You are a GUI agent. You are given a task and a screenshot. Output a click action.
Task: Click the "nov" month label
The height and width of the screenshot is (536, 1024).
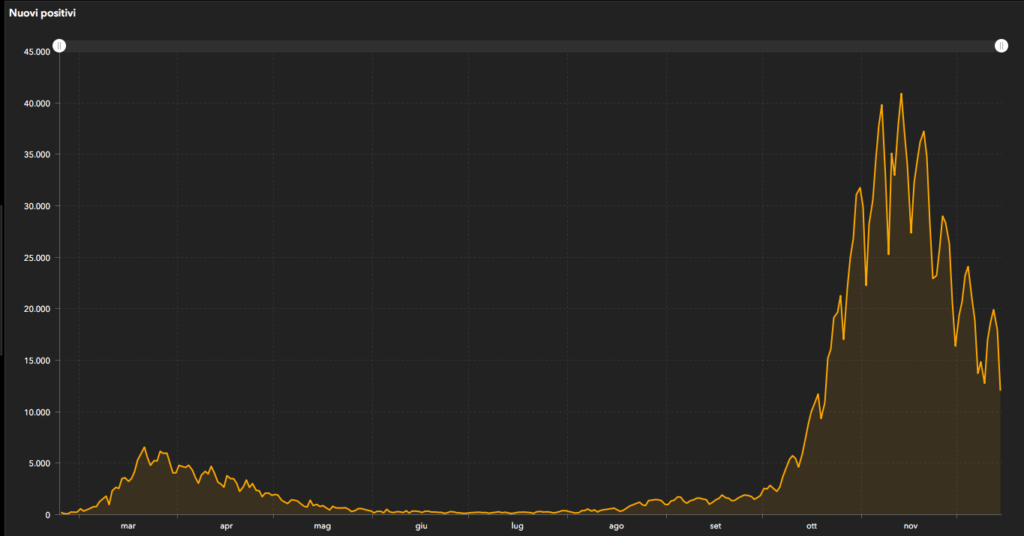coord(910,525)
